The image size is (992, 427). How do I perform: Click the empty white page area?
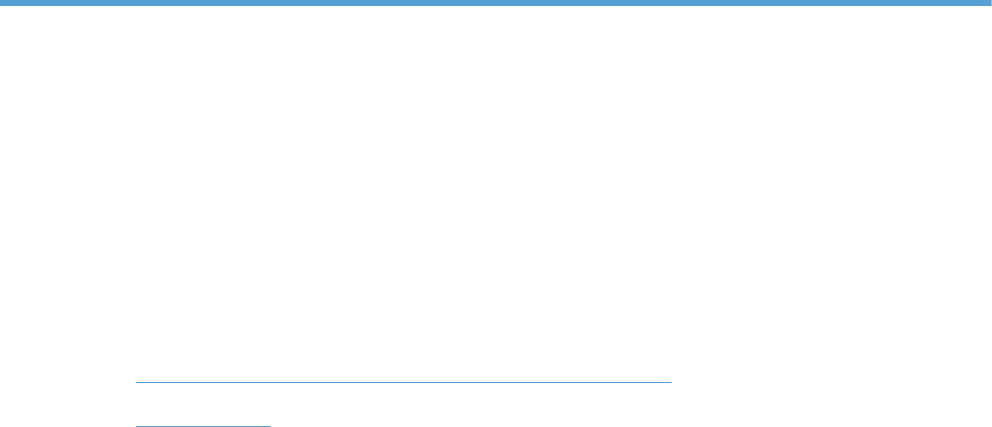[x=496, y=190]
